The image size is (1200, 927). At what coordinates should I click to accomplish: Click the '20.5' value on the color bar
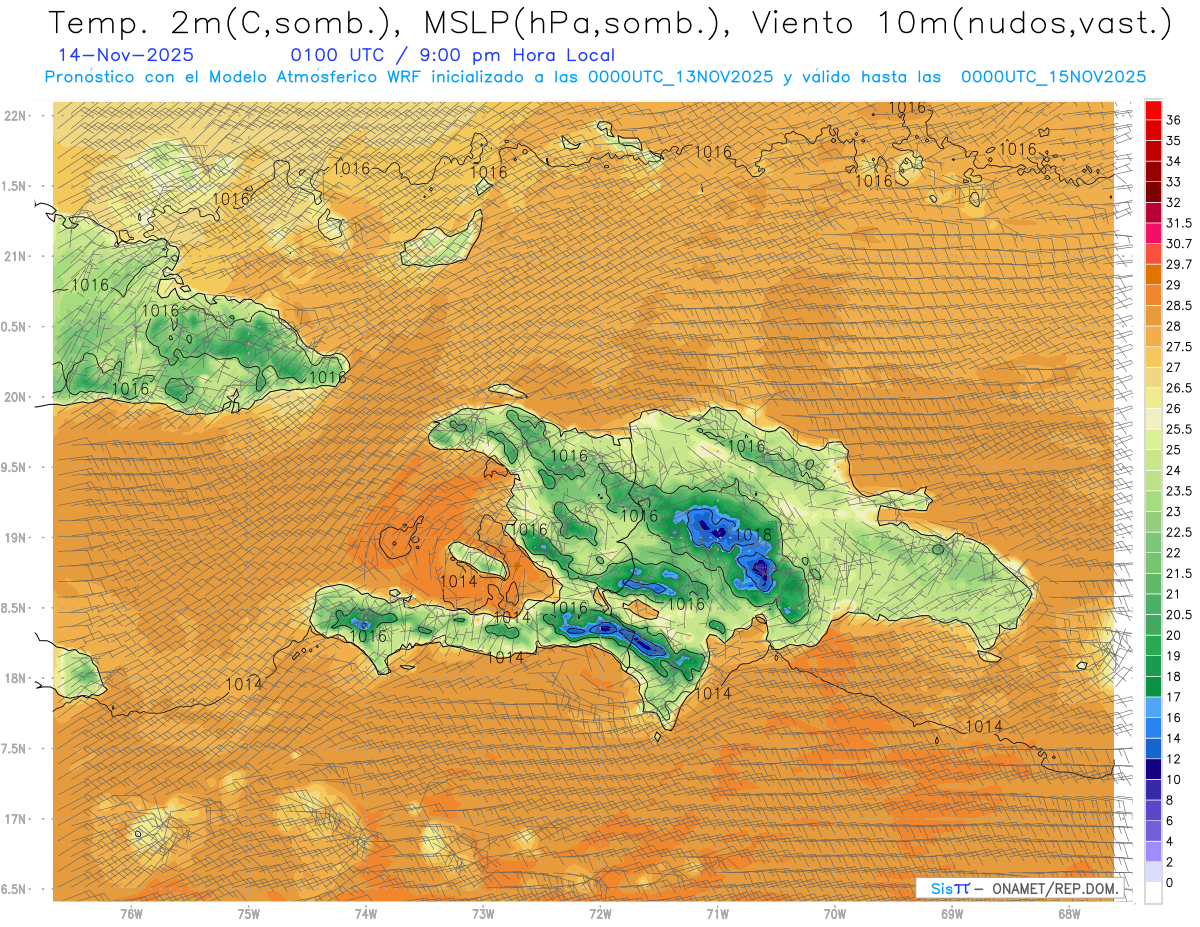1178,614
